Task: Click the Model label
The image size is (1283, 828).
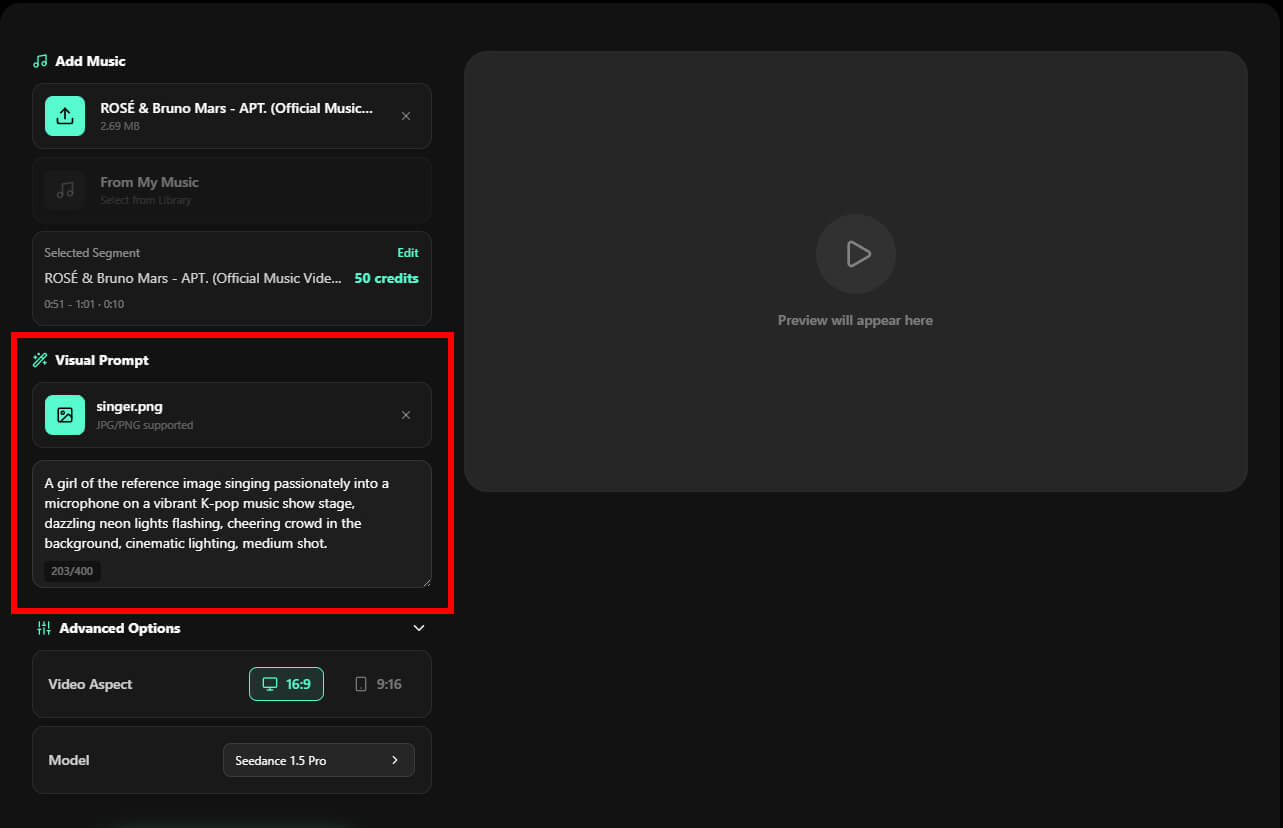Action: coord(69,760)
